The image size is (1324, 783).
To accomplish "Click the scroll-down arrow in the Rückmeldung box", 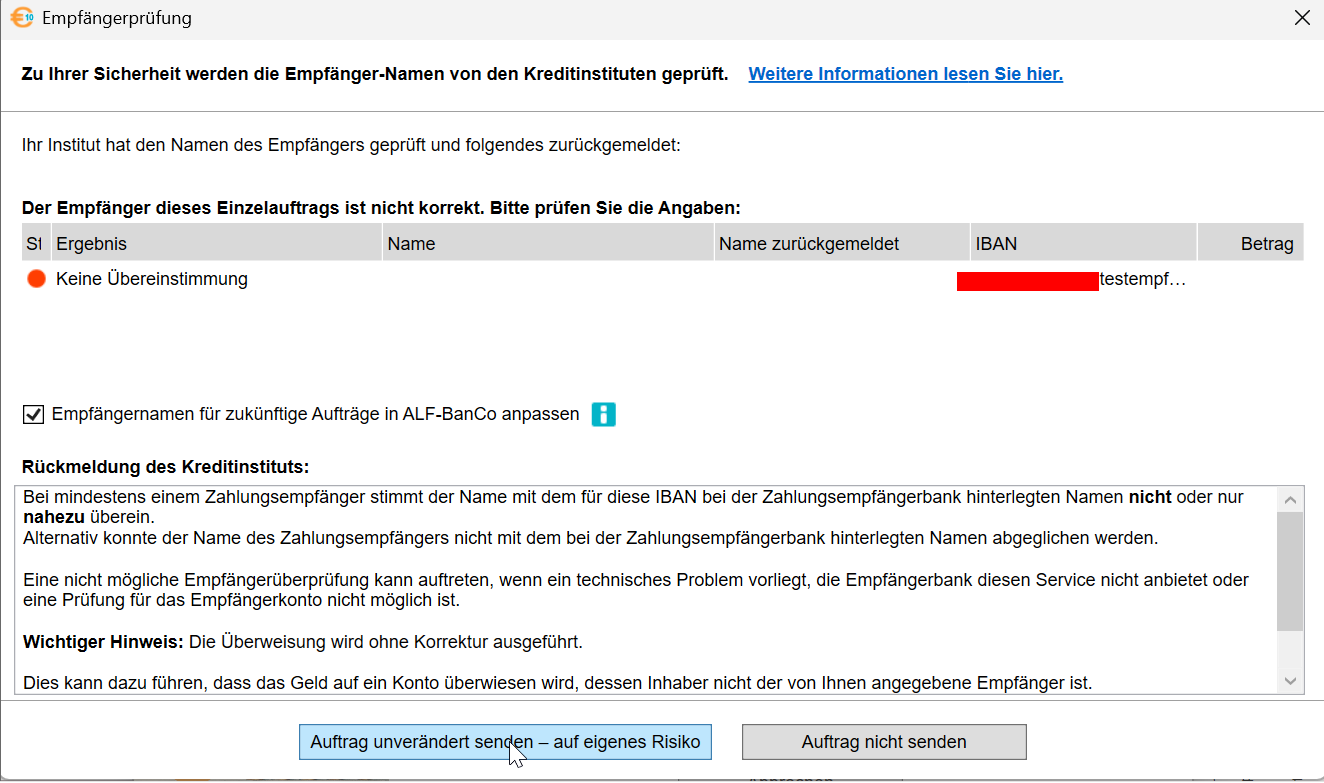I will 1290,681.
